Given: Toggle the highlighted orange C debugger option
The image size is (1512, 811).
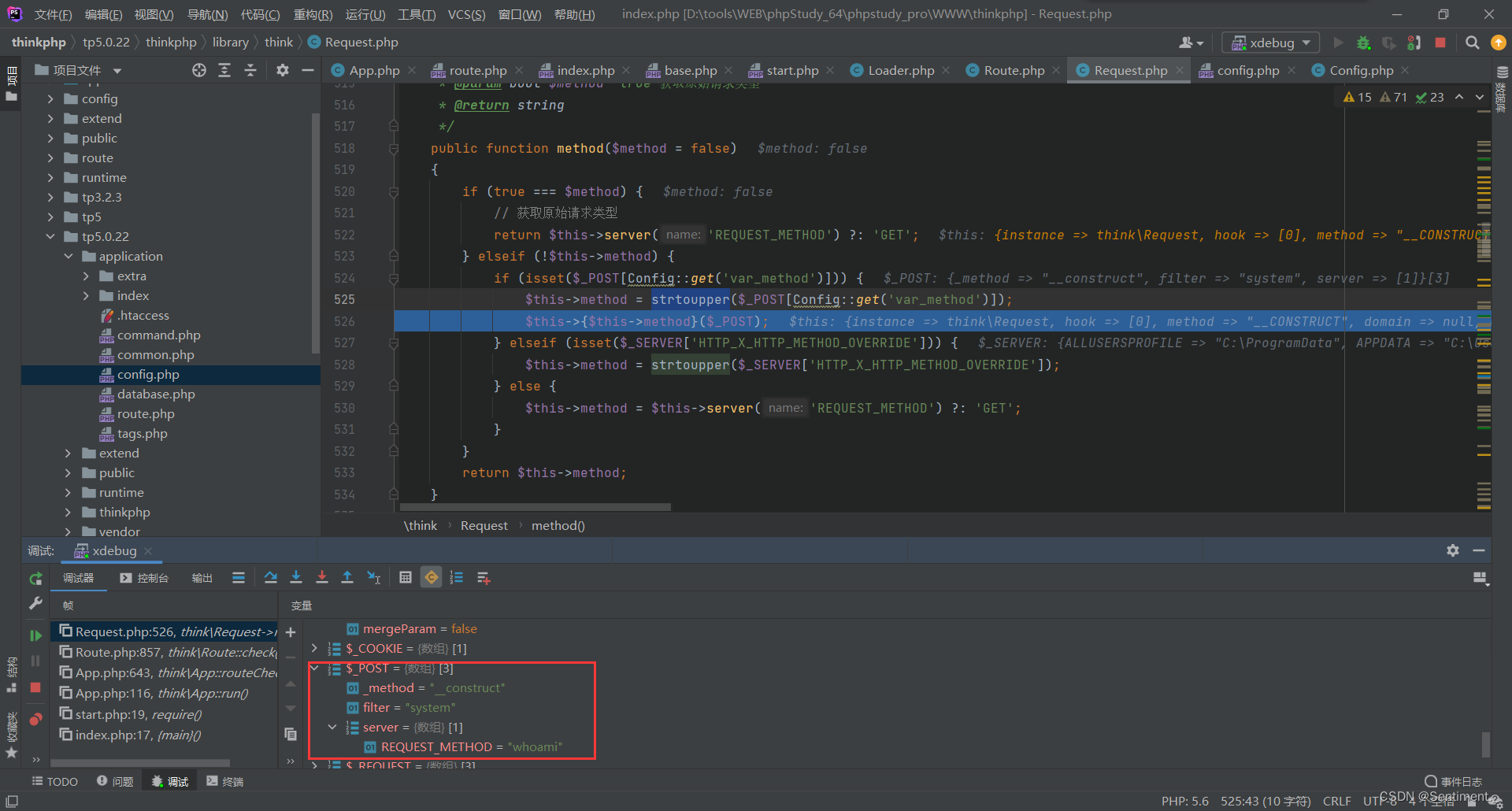Looking at the screenshot, I should (432, 578).
